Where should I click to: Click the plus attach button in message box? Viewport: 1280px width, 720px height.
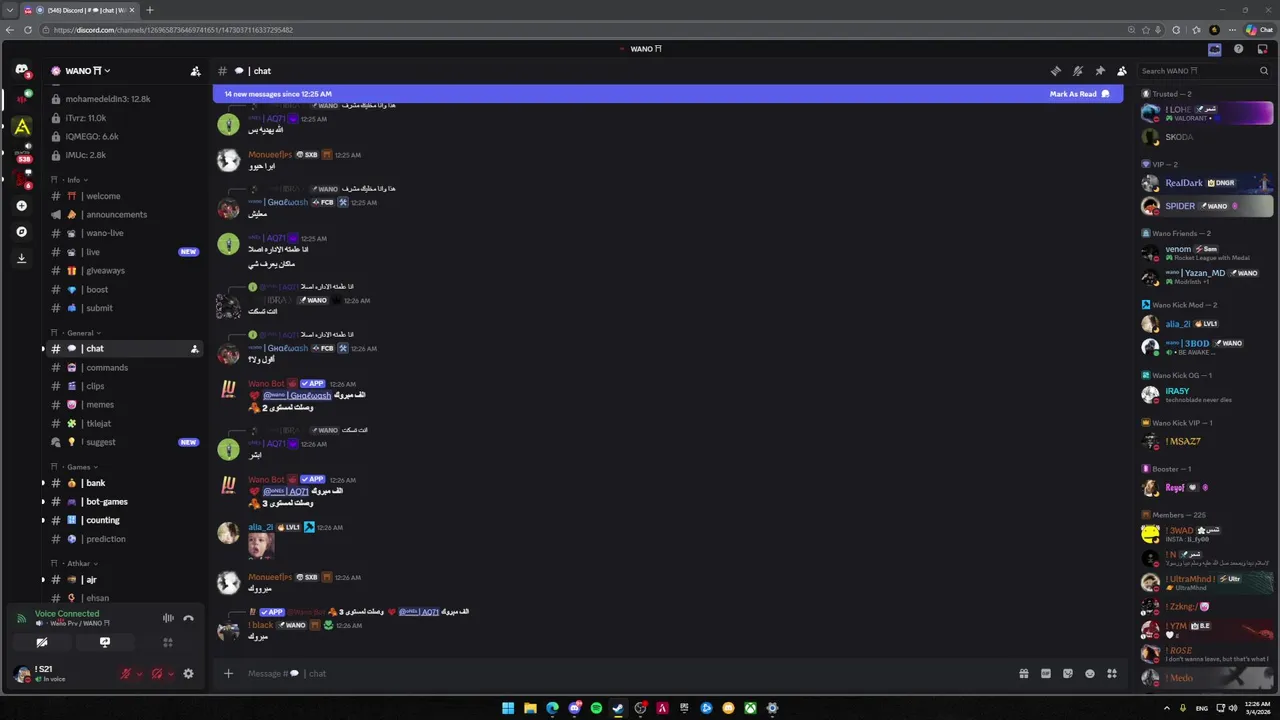[x=228, y=674]
